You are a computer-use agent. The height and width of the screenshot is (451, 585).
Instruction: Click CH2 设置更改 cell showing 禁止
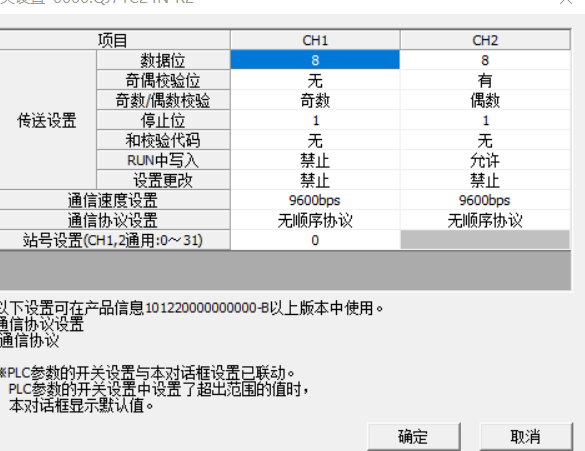click(x=485, y=181)
